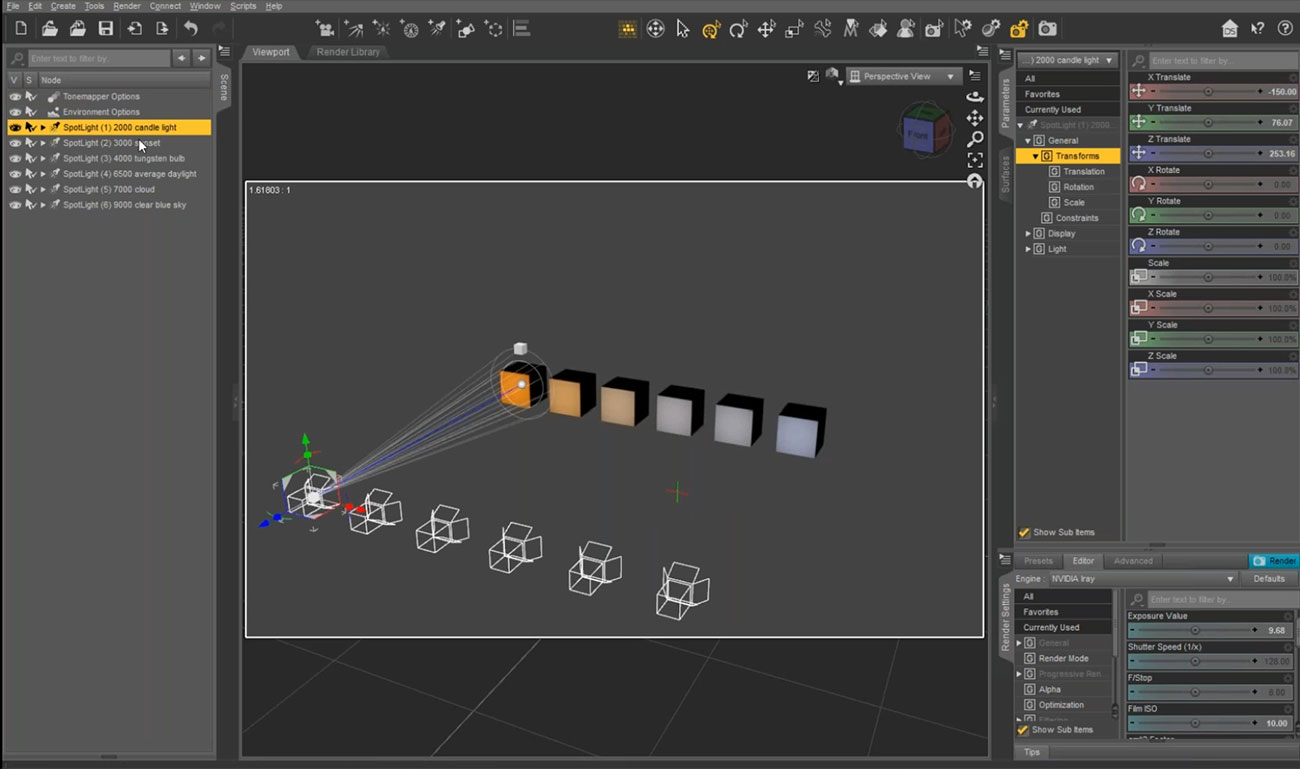Uncheck Show Sub Items in Parameters pane
Screen dimensions: 1300x769
[x=1023, y=533]
